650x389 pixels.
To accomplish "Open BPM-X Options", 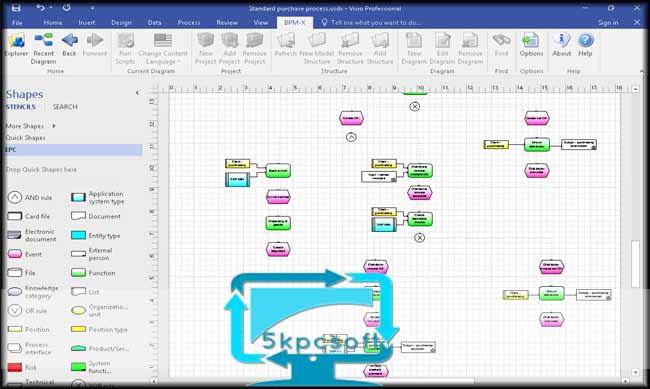I will 531,45.
